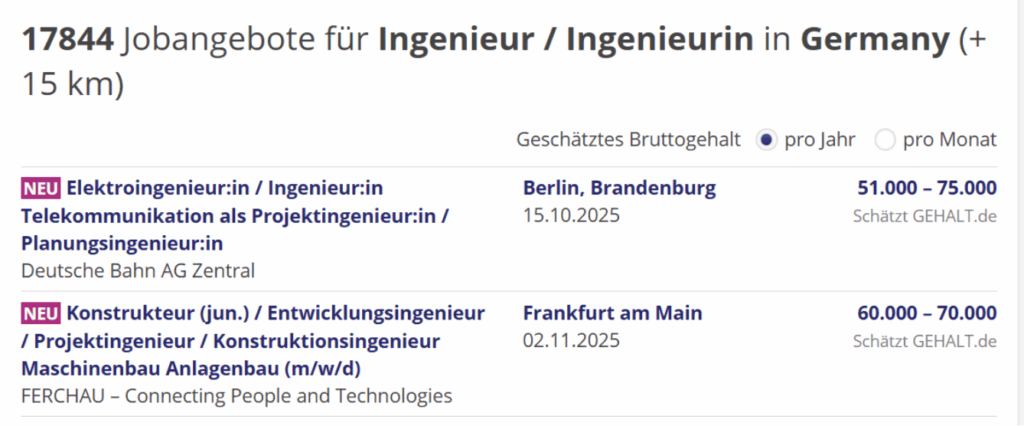Image resolution: width=1024 pixels, height=426 pixels.
Task: Open the Elektroingenieur:in Telekommunikation job posting
Action: coord(235,216)
